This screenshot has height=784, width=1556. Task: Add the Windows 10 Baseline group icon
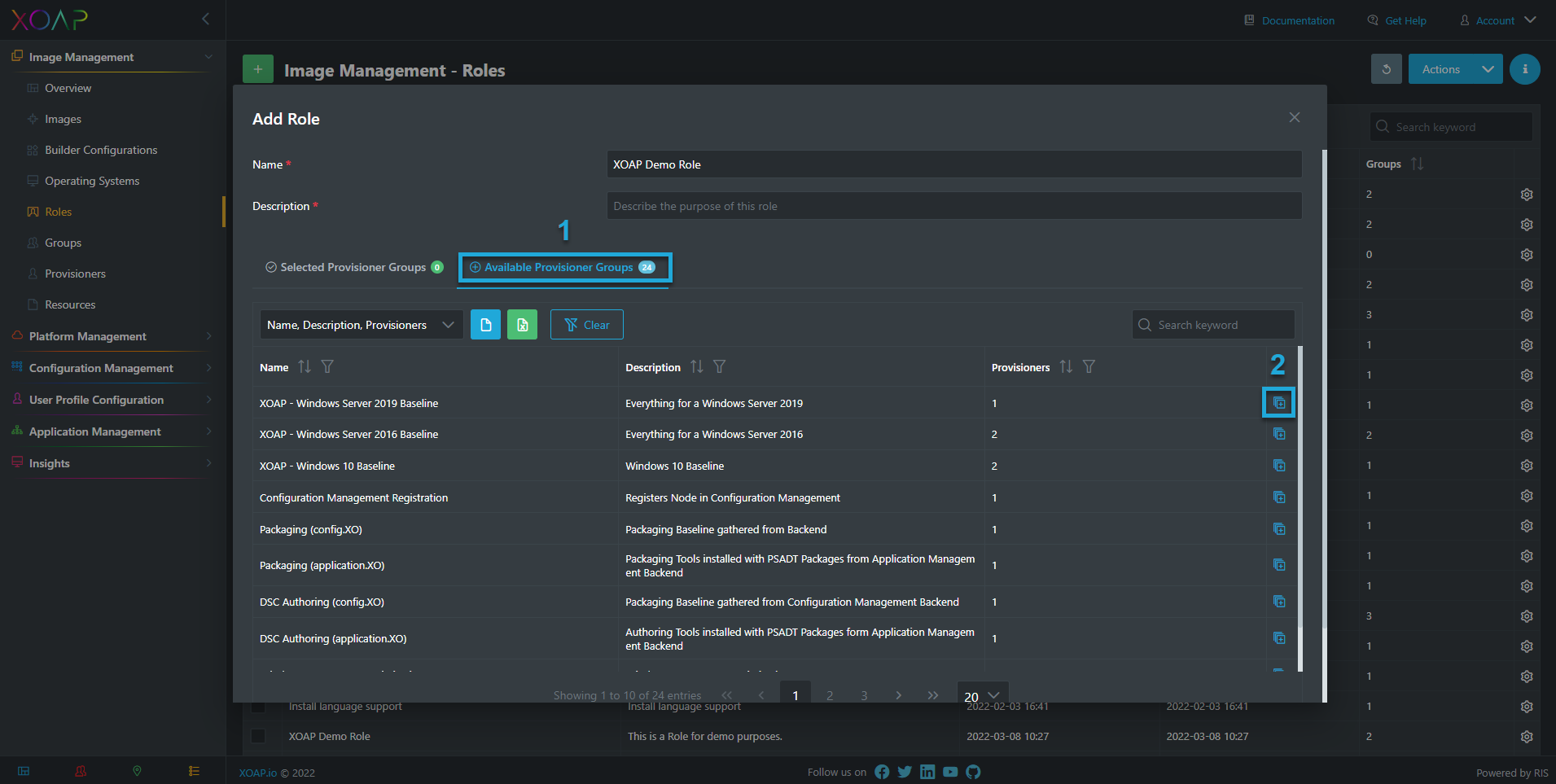pos(1279,466)
